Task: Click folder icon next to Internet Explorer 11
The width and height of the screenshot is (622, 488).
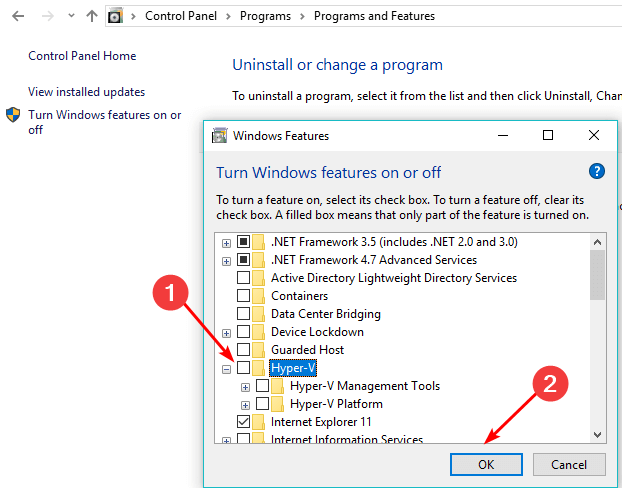Action: pyautogui.click(x=259, y=422)
